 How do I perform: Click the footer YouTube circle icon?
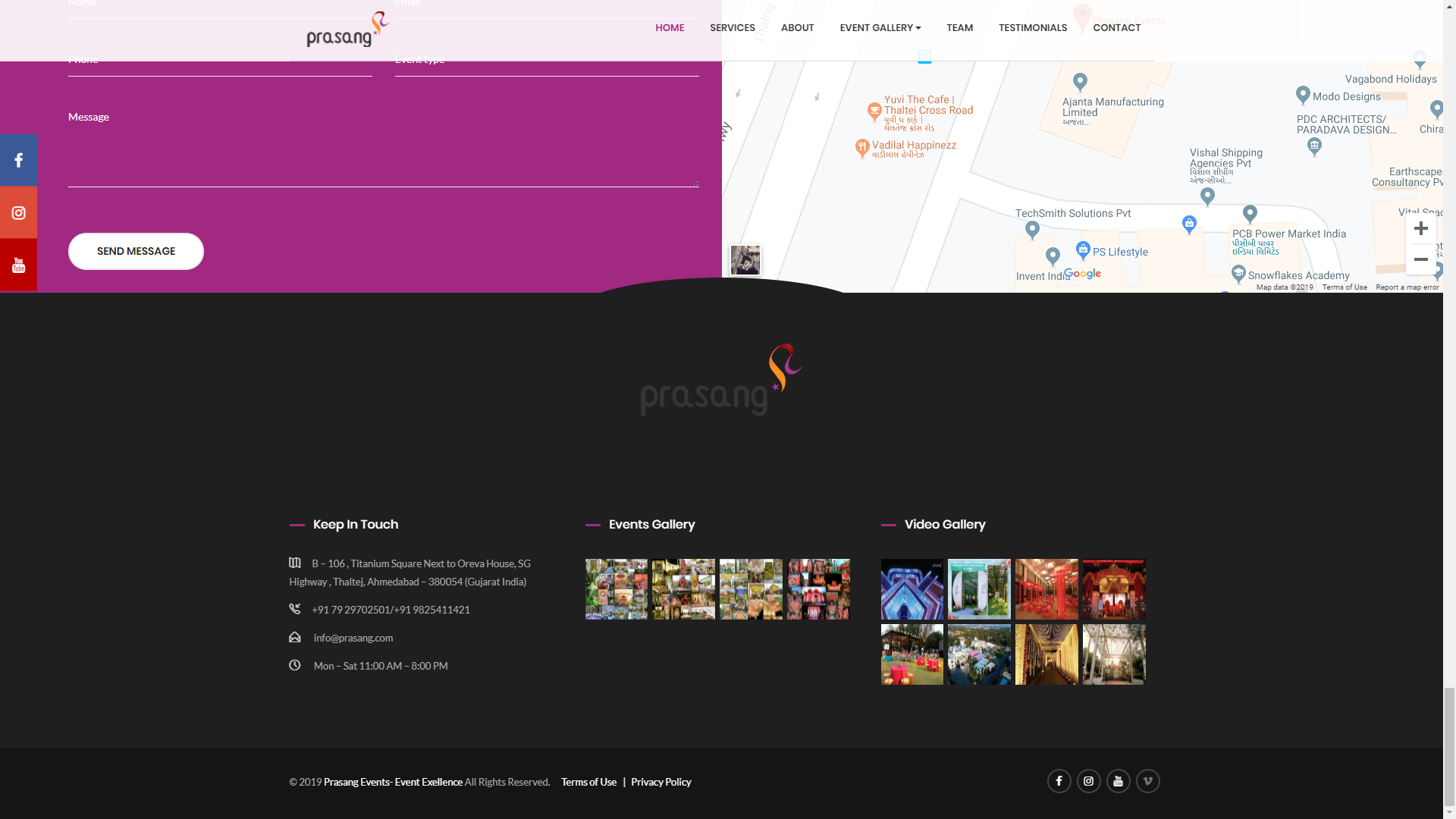click(1118, 781)
